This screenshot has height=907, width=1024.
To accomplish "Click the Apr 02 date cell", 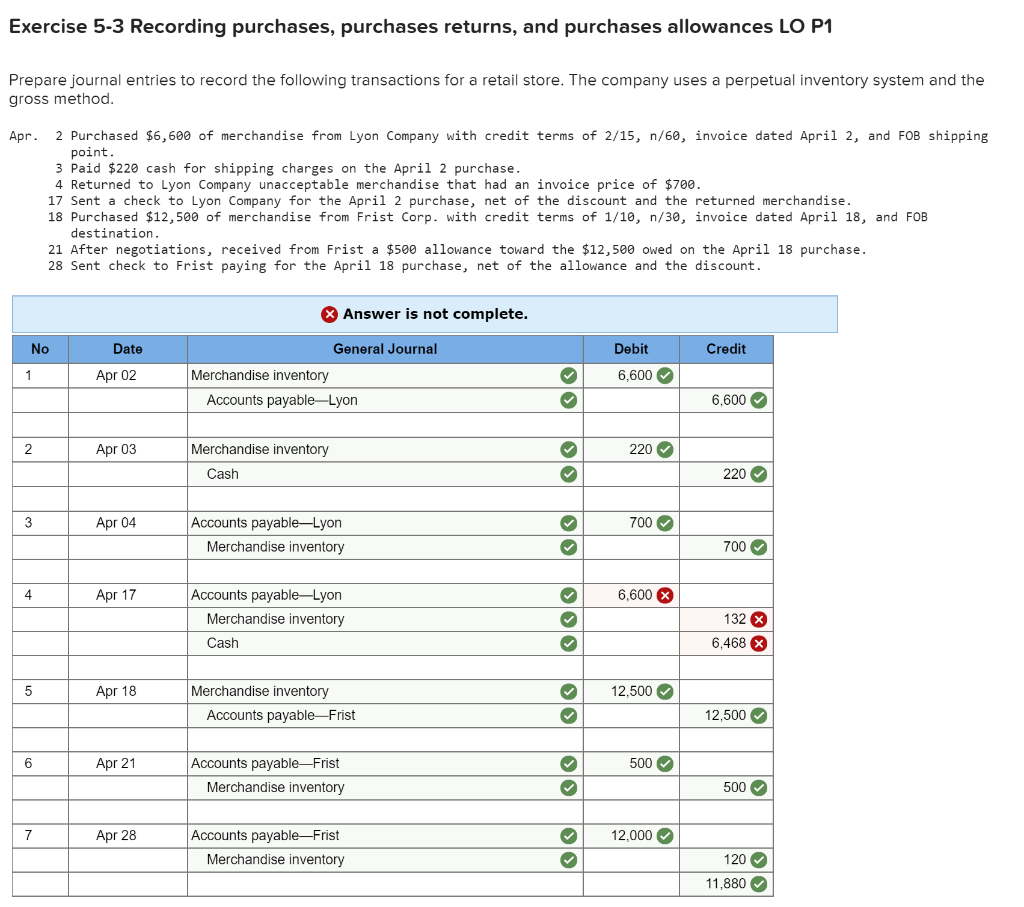I will (128, 375).
